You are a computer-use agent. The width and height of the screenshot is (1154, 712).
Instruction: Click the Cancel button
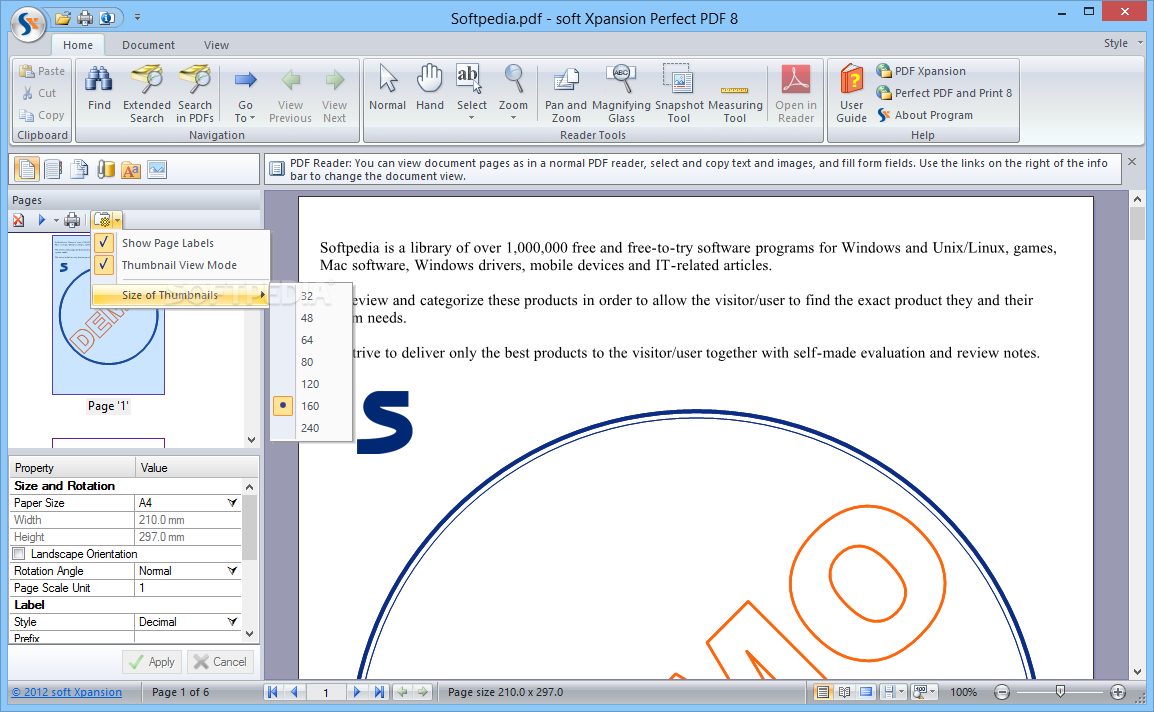pos(221,662)
